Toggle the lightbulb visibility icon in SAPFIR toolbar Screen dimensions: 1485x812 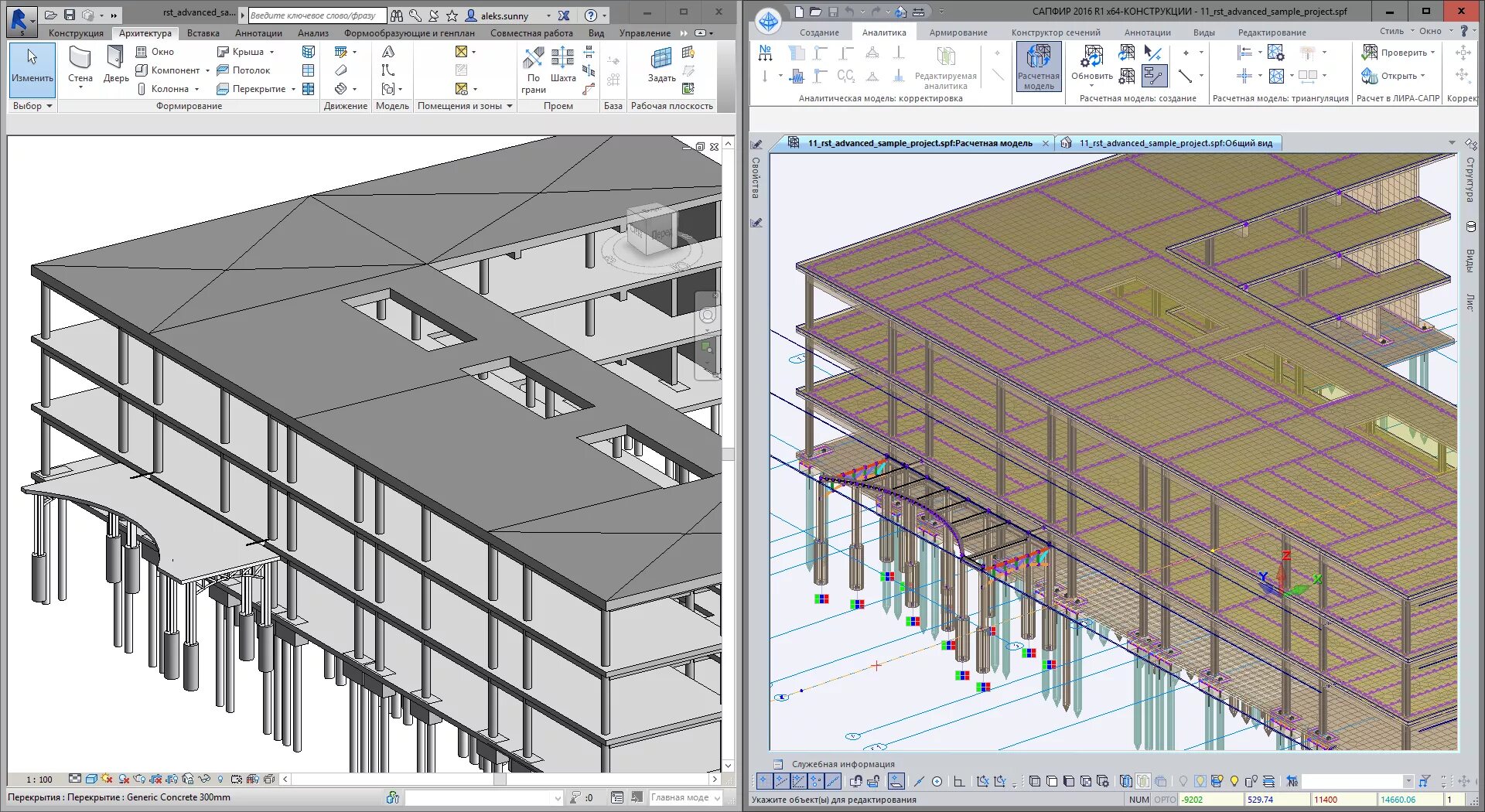tap(1234, 781)
